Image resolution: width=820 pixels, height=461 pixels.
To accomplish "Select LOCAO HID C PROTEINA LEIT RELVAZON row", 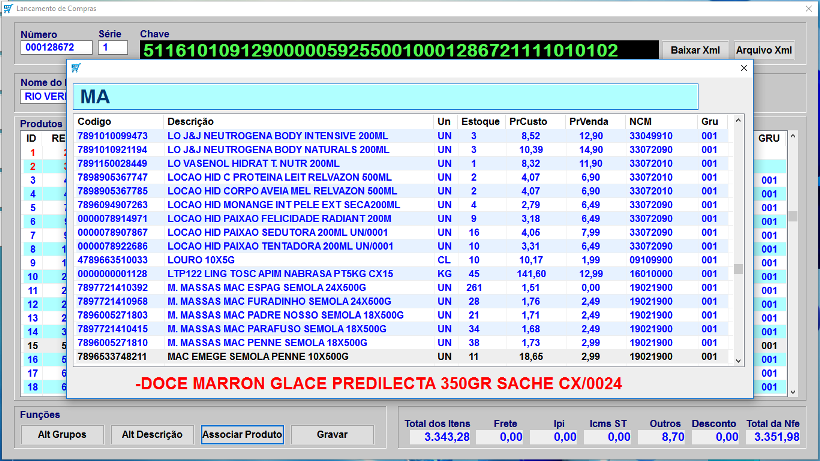I will tap(401, 177).
